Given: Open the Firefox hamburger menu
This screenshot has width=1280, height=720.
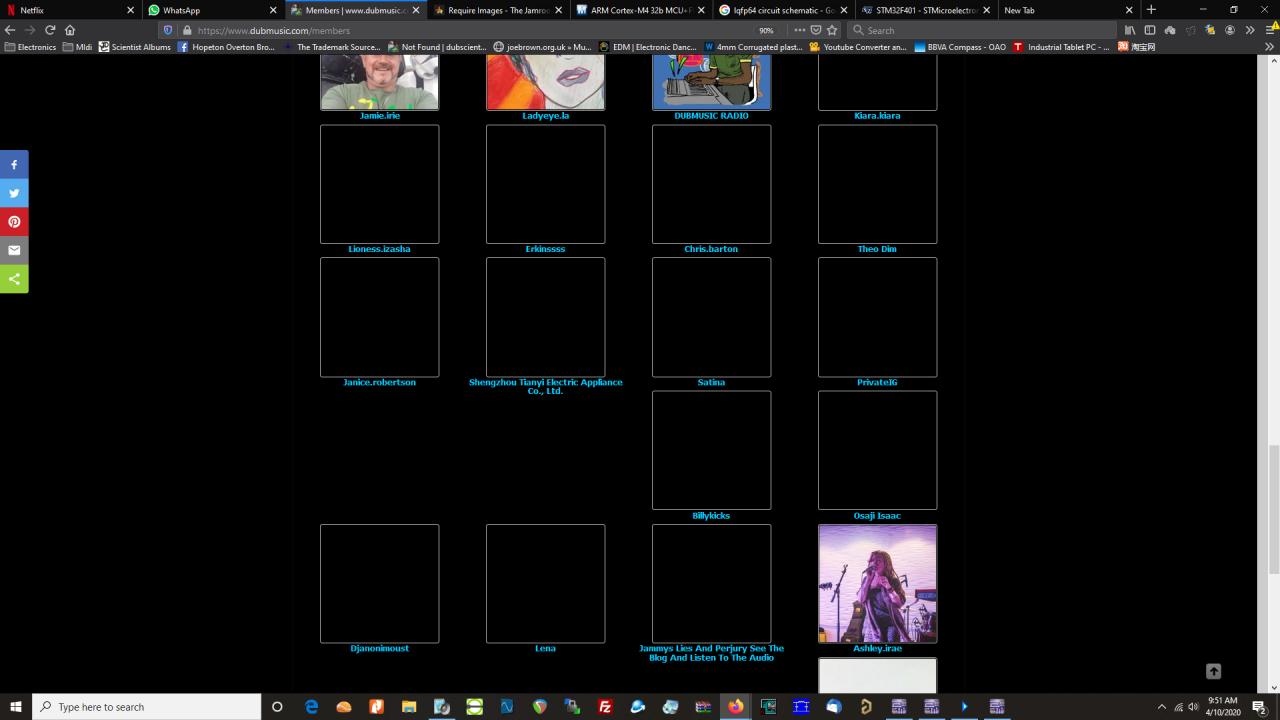Looking at the screenshot, I should 1270,30.
